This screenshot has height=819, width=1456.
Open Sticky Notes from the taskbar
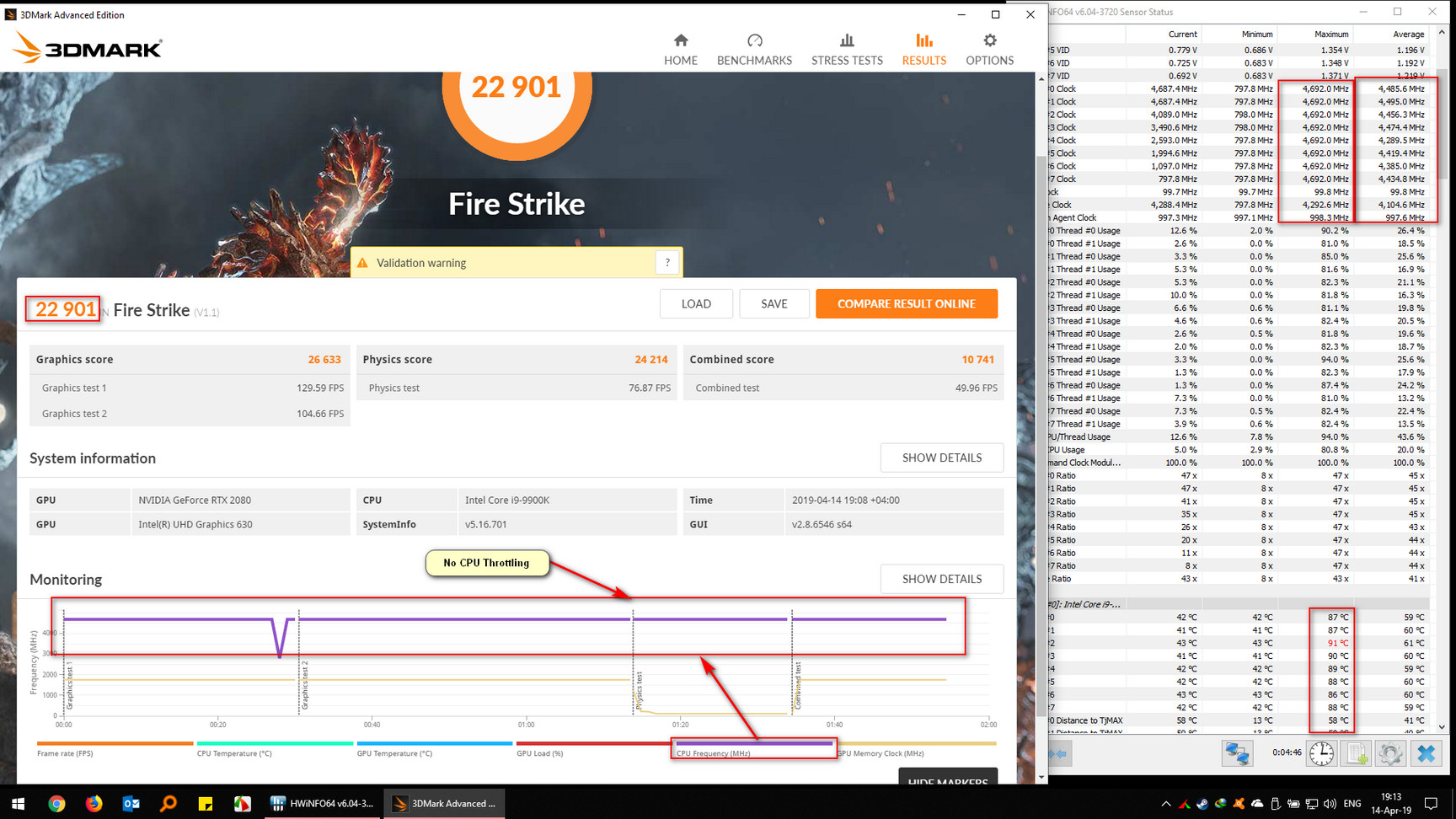(x=205, y=803)
